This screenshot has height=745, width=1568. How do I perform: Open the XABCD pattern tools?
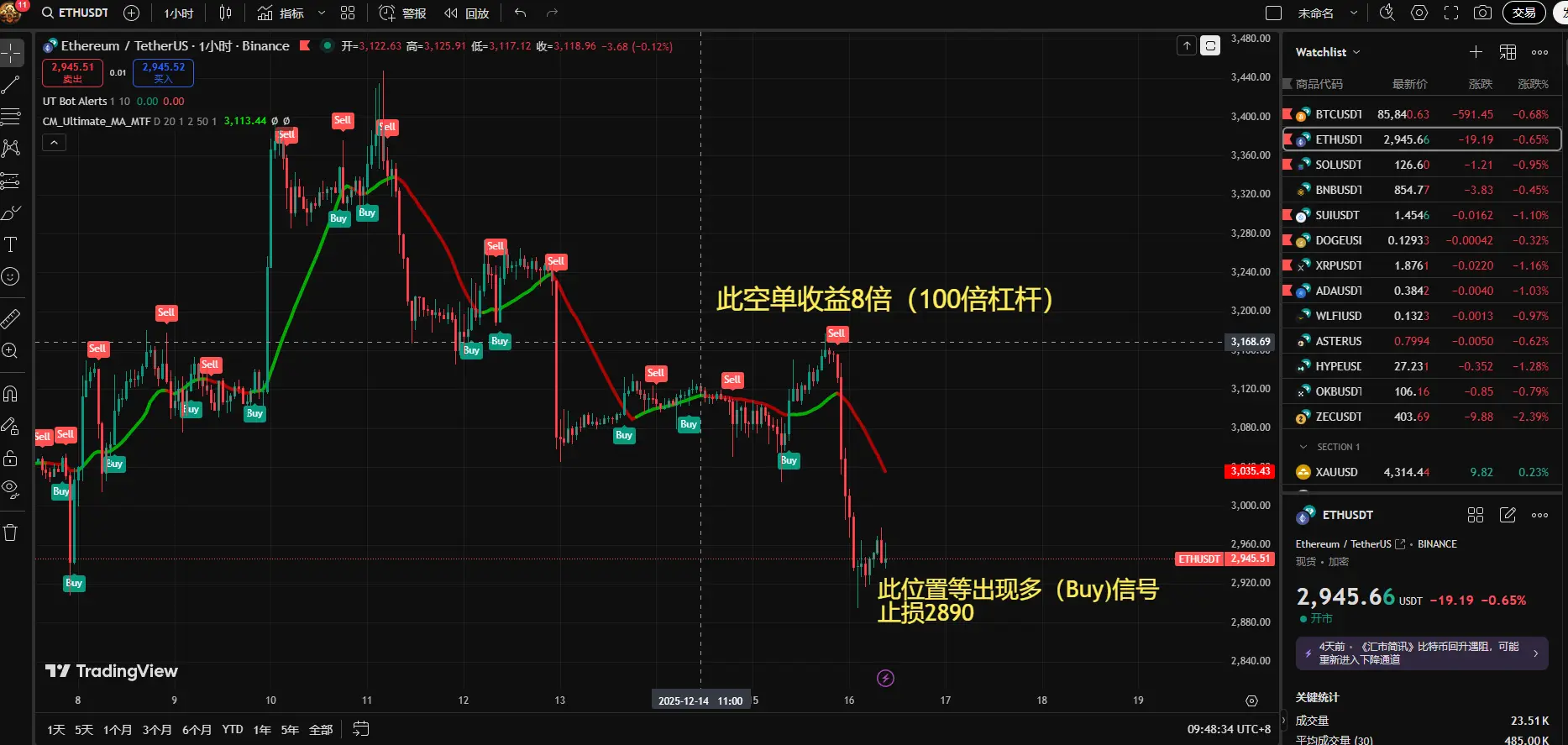click(11, 149)
